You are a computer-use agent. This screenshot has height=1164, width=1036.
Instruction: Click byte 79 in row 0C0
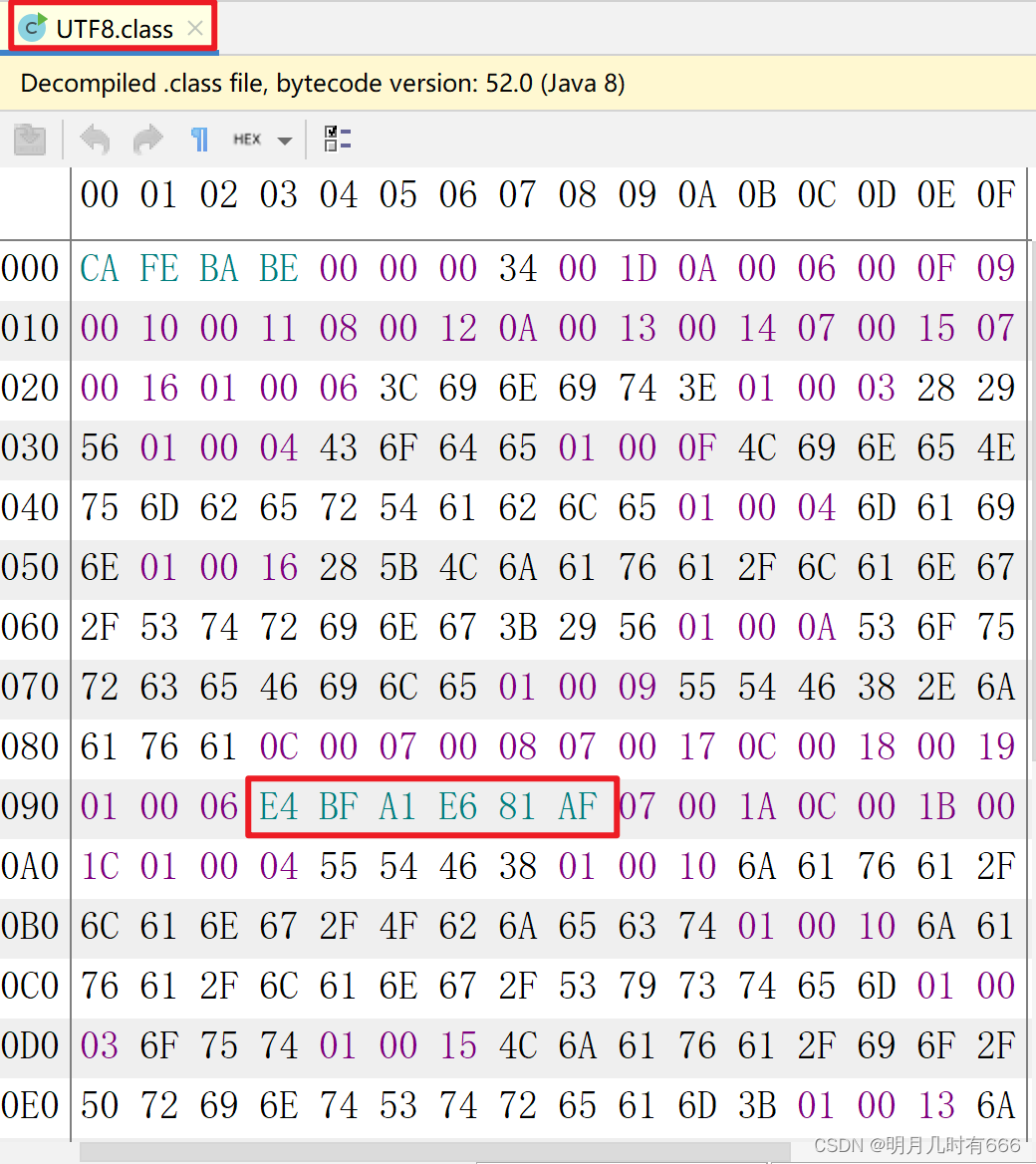pos(637,986)
